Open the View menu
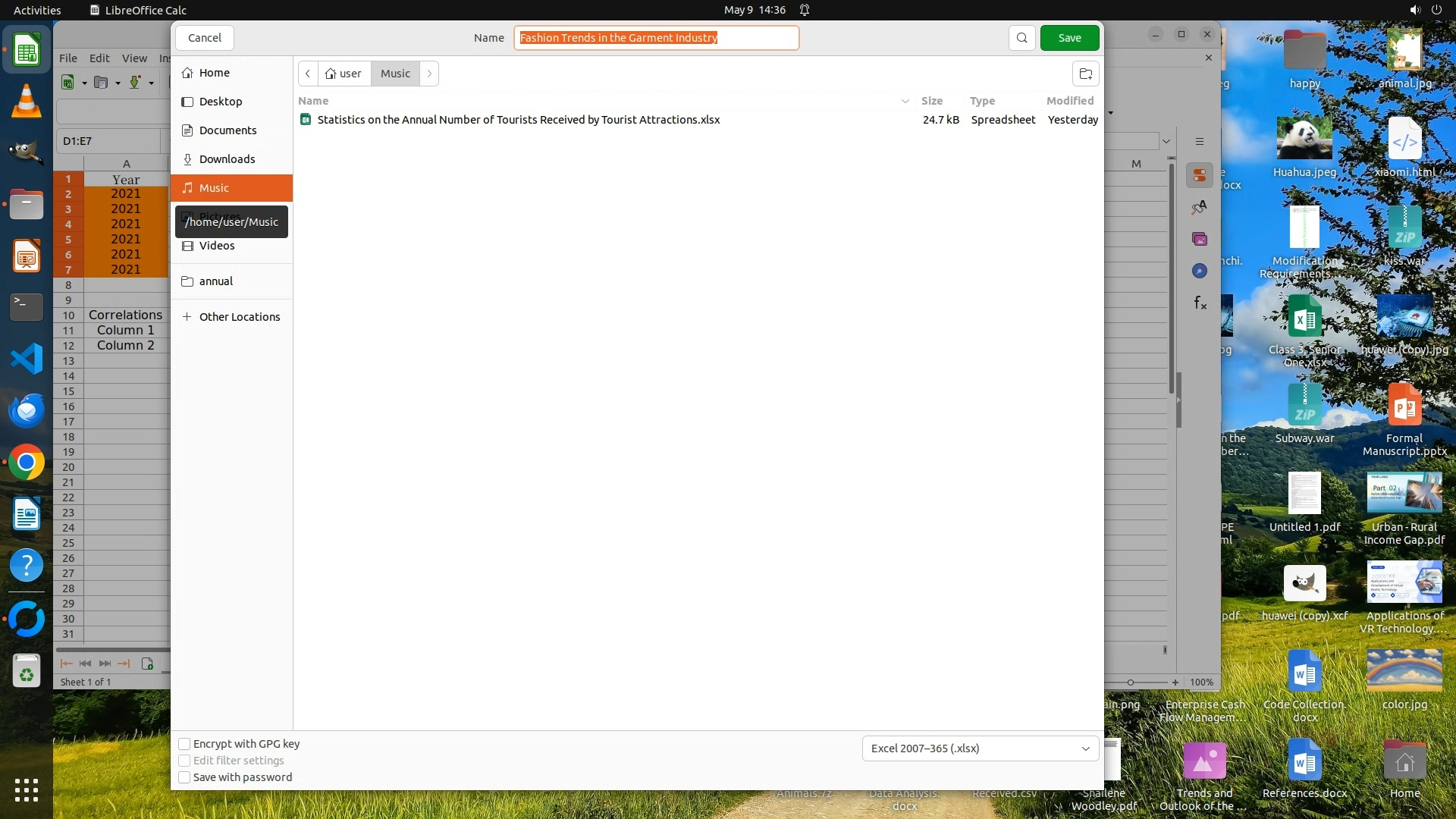This screenshot has height=819, width=1456. pyautogui.click(x=134, y=58)
